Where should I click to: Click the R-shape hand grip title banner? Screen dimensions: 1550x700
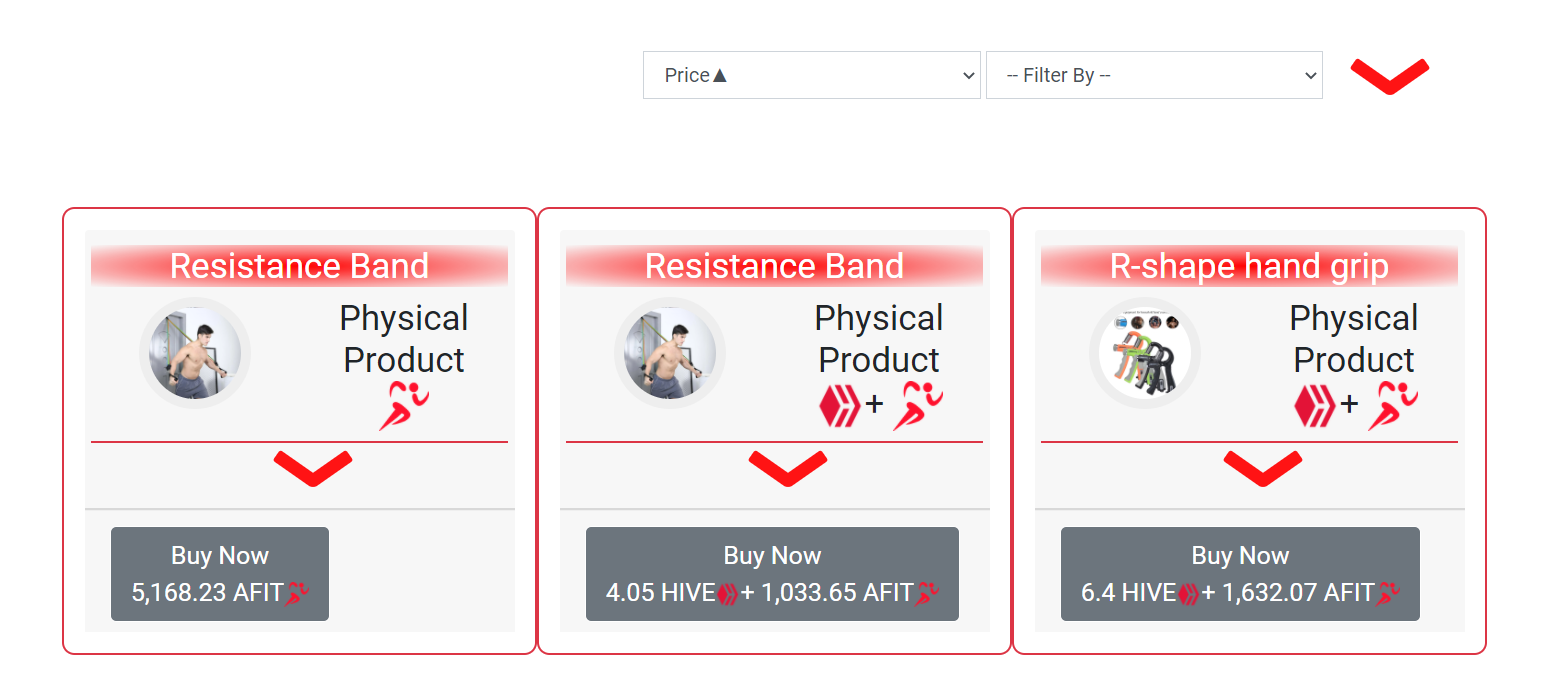coord(1249,267)
